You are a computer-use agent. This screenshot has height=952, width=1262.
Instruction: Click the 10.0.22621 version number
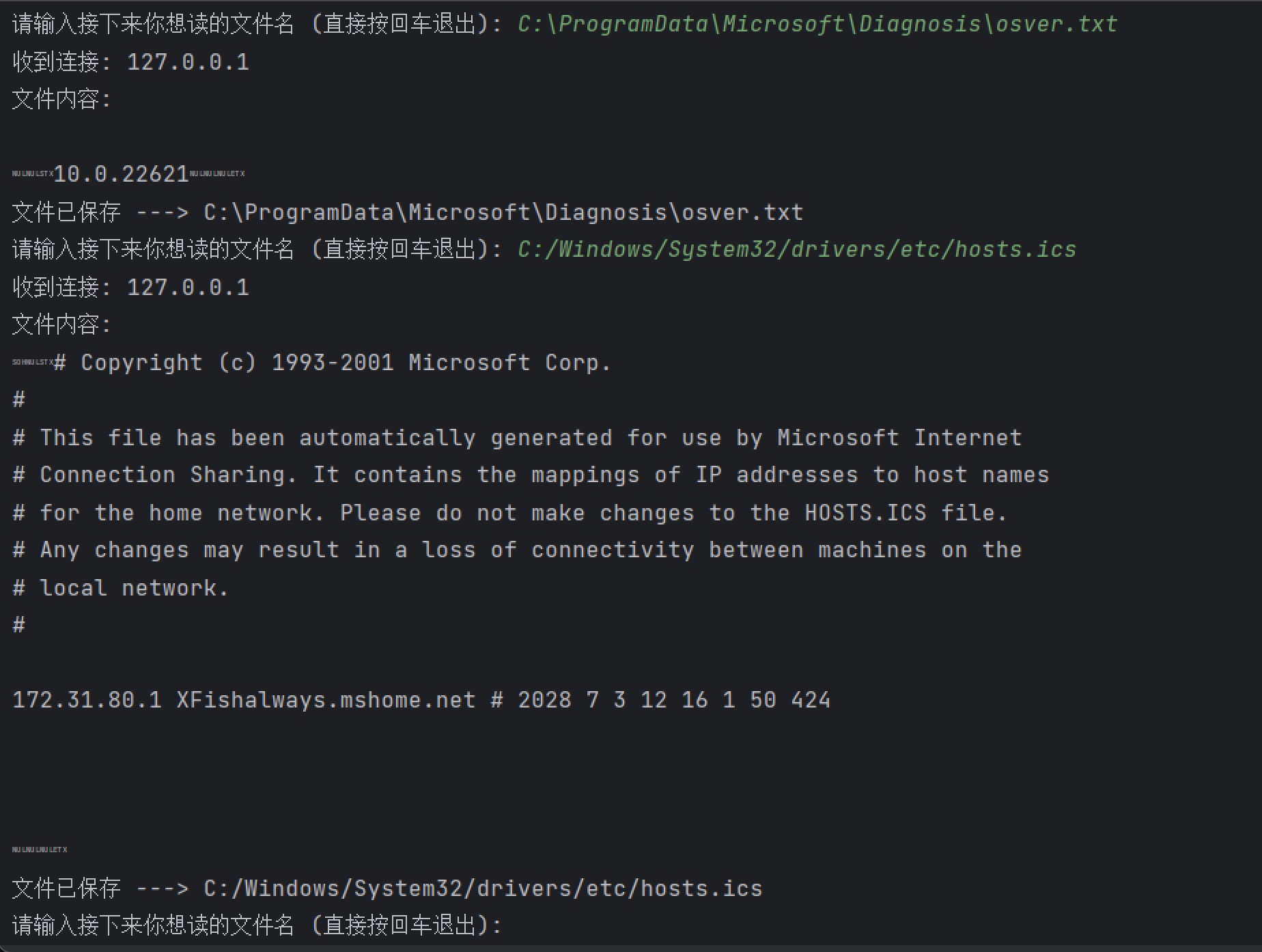121,174
